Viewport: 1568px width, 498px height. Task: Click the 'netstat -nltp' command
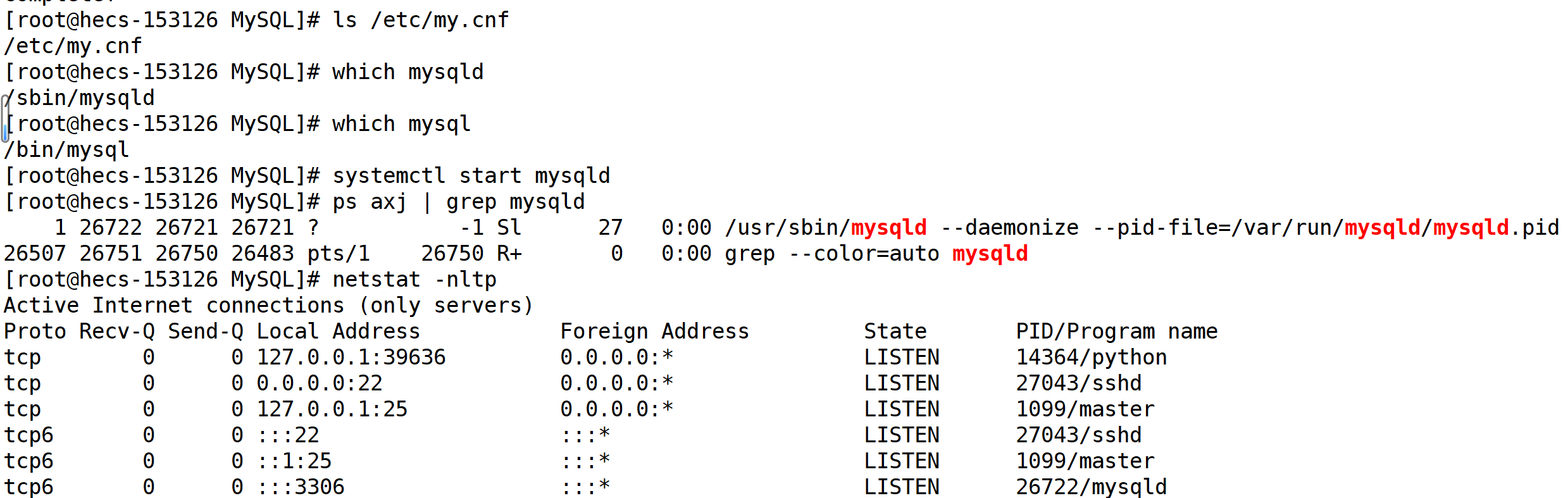tap(414, 280)
